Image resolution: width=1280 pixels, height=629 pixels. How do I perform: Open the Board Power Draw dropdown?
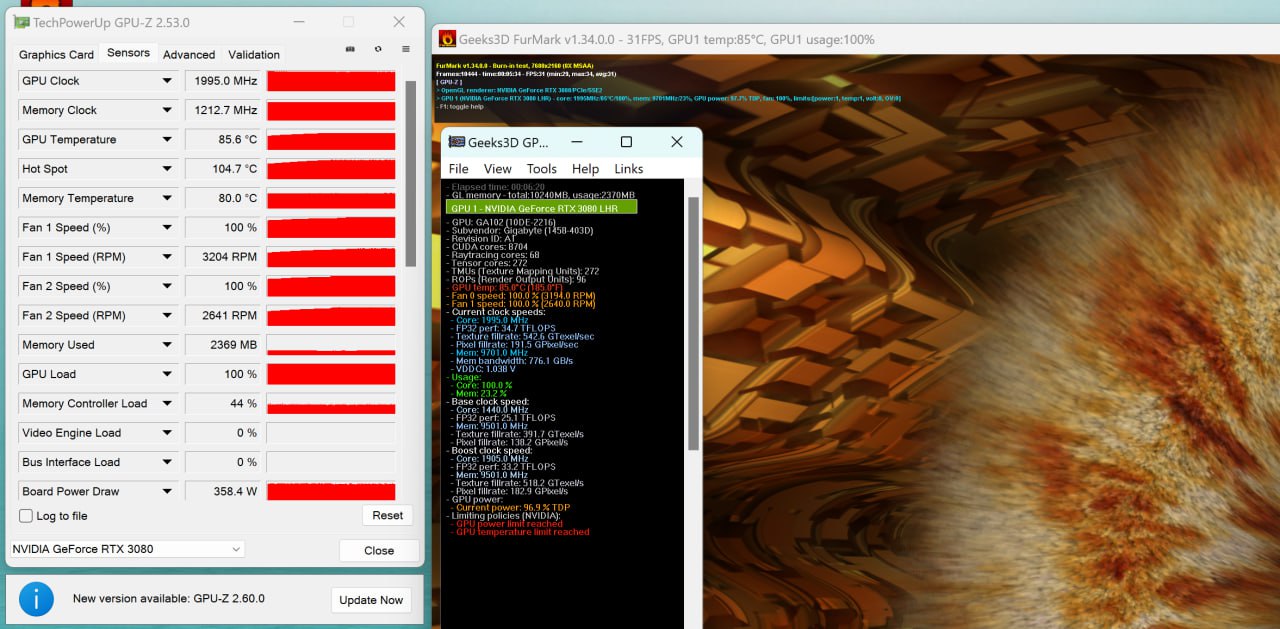(167, 492)
